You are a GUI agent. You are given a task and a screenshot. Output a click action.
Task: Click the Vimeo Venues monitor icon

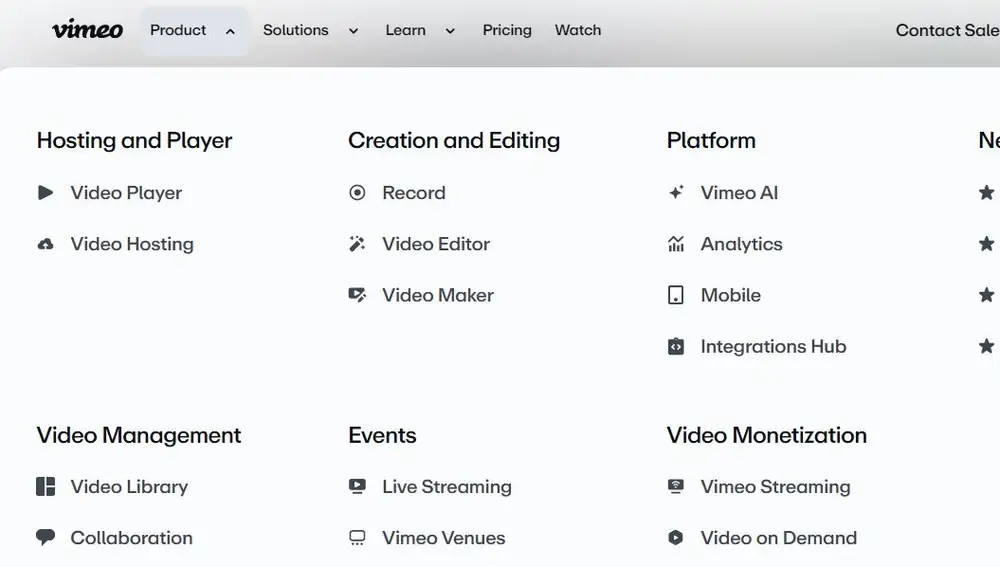tap(357, 538)
